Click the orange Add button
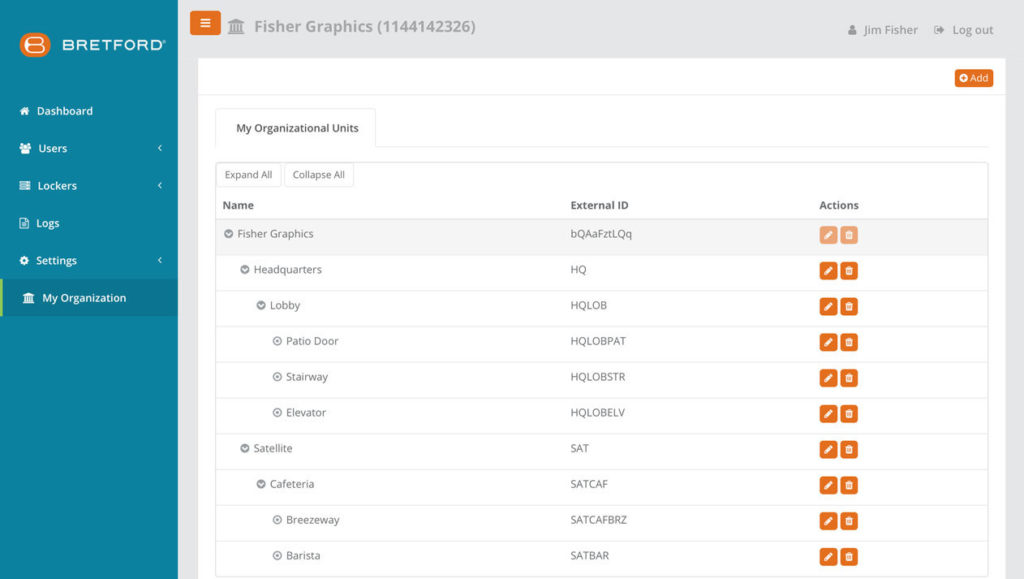Image resolution: width=1024 pixels, height=579 pixels. click(973, 78)
